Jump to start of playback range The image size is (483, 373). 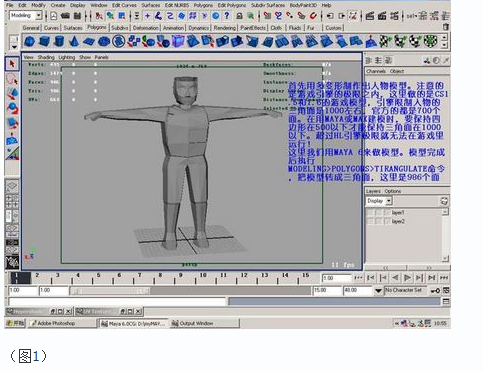point(359,278)
